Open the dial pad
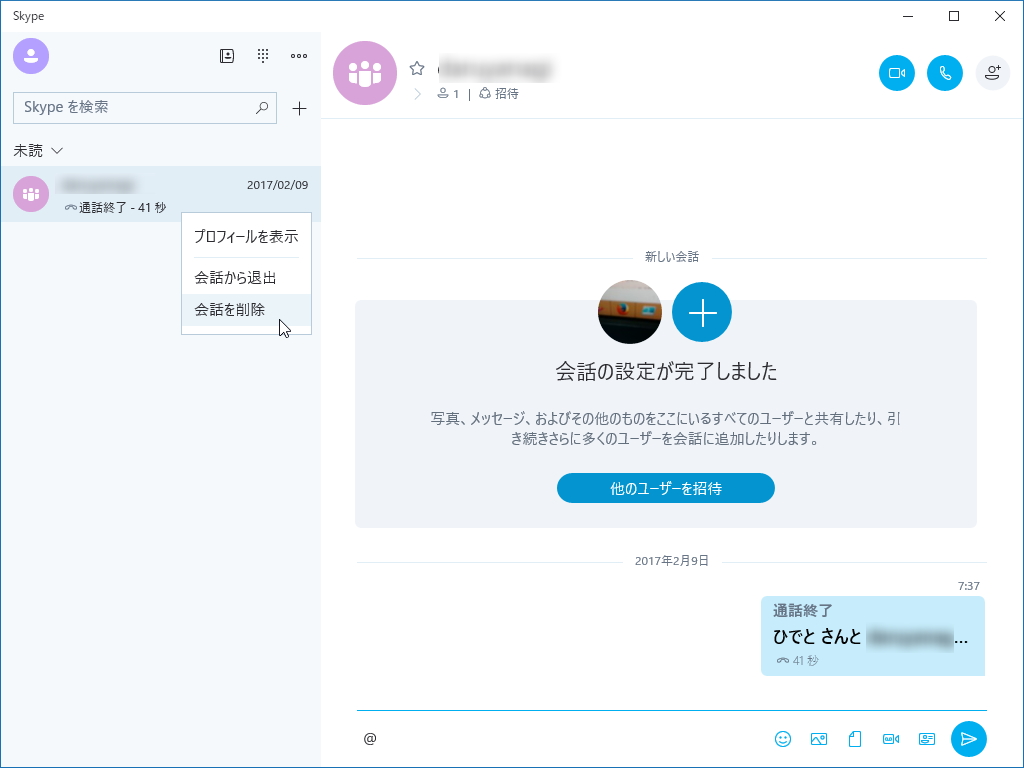This screenshot has width=1024, height=768. coord(262,56)
